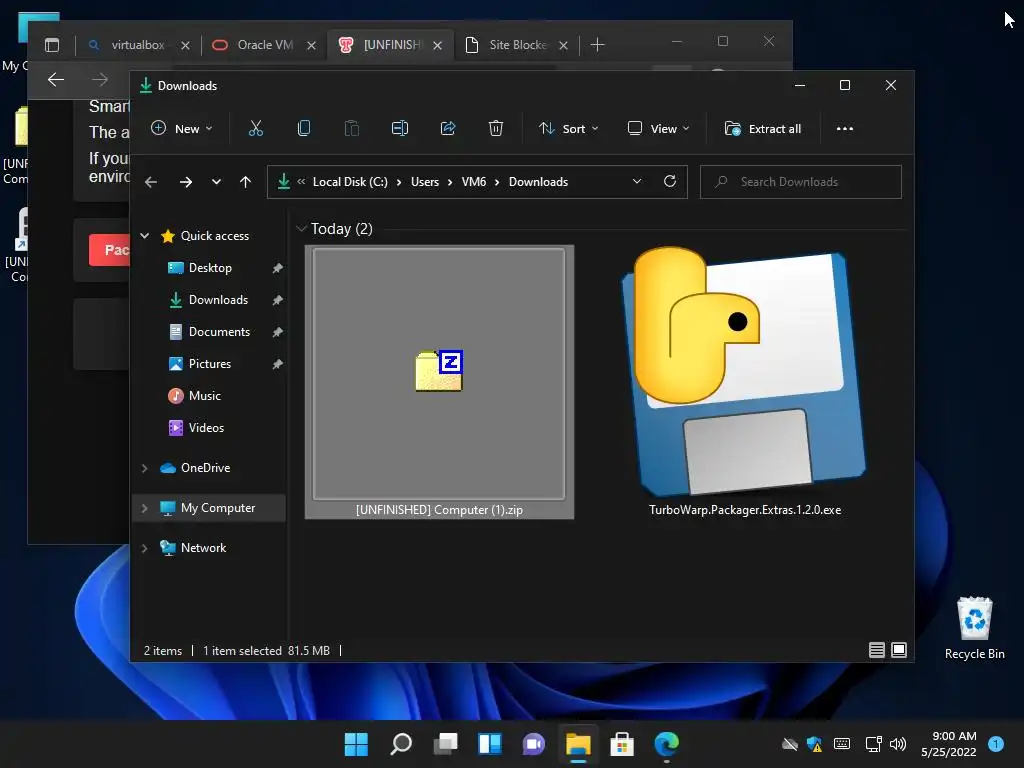Viewport: 1024px width, 768px height.
Task: Open address bar history dropdown
Action: click(x=637, y=182)
